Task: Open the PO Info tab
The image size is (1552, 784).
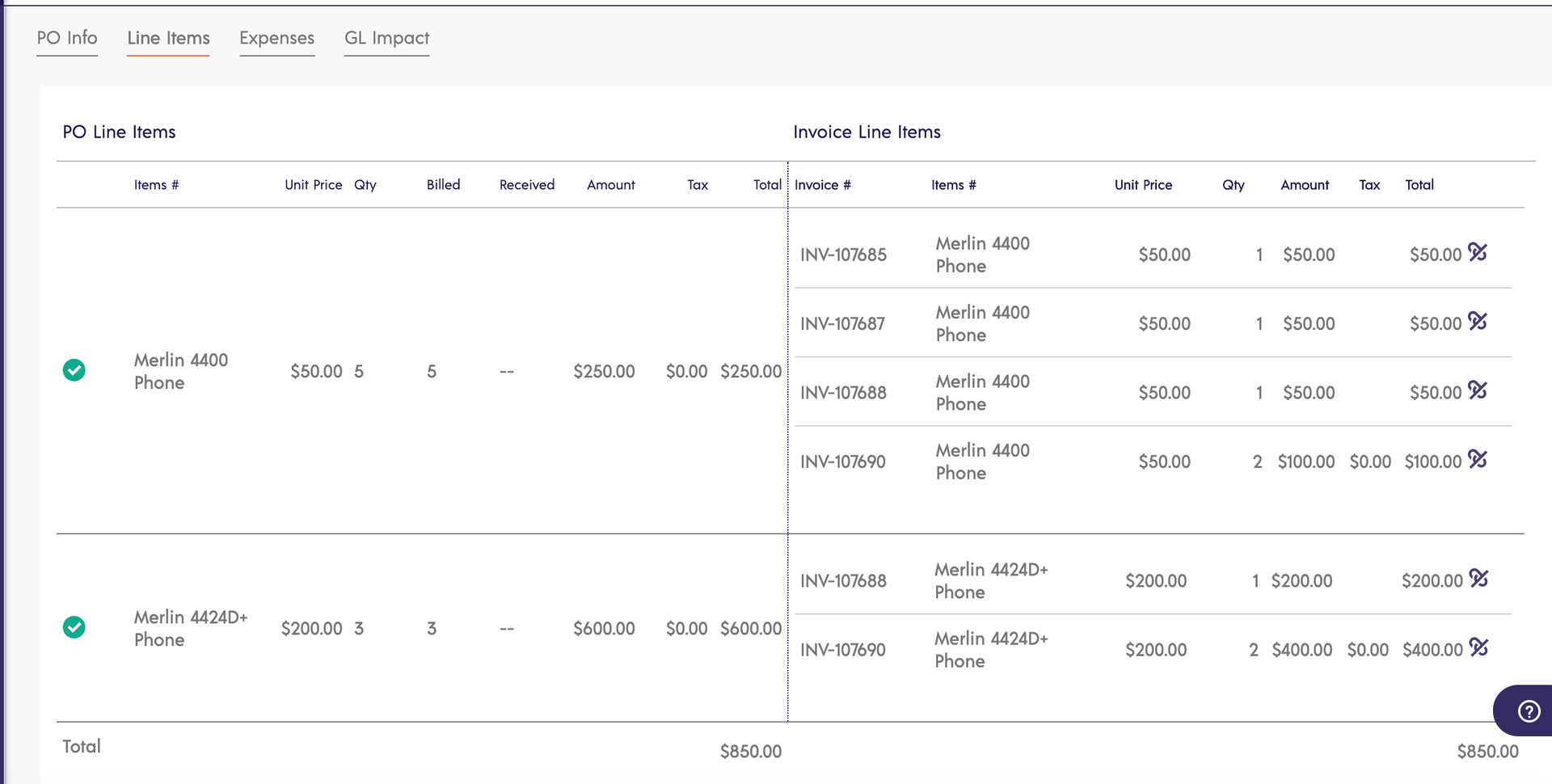Action: 67,38
